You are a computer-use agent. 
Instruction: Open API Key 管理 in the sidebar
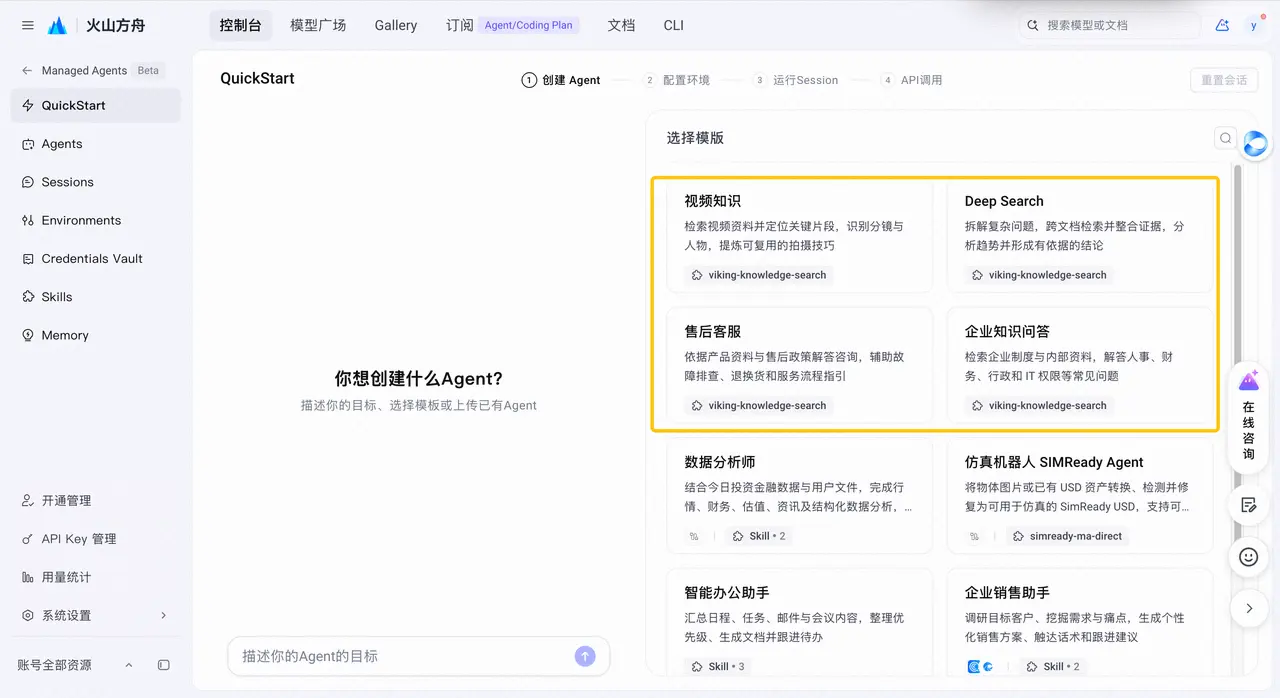click(96, 539)
